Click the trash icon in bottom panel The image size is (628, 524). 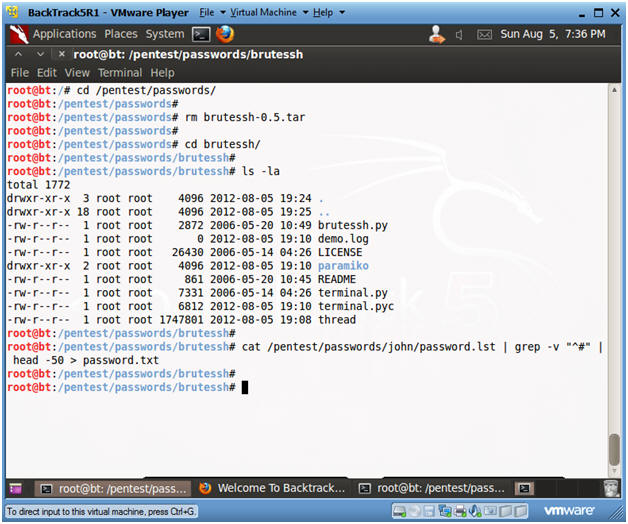[611, 488]
